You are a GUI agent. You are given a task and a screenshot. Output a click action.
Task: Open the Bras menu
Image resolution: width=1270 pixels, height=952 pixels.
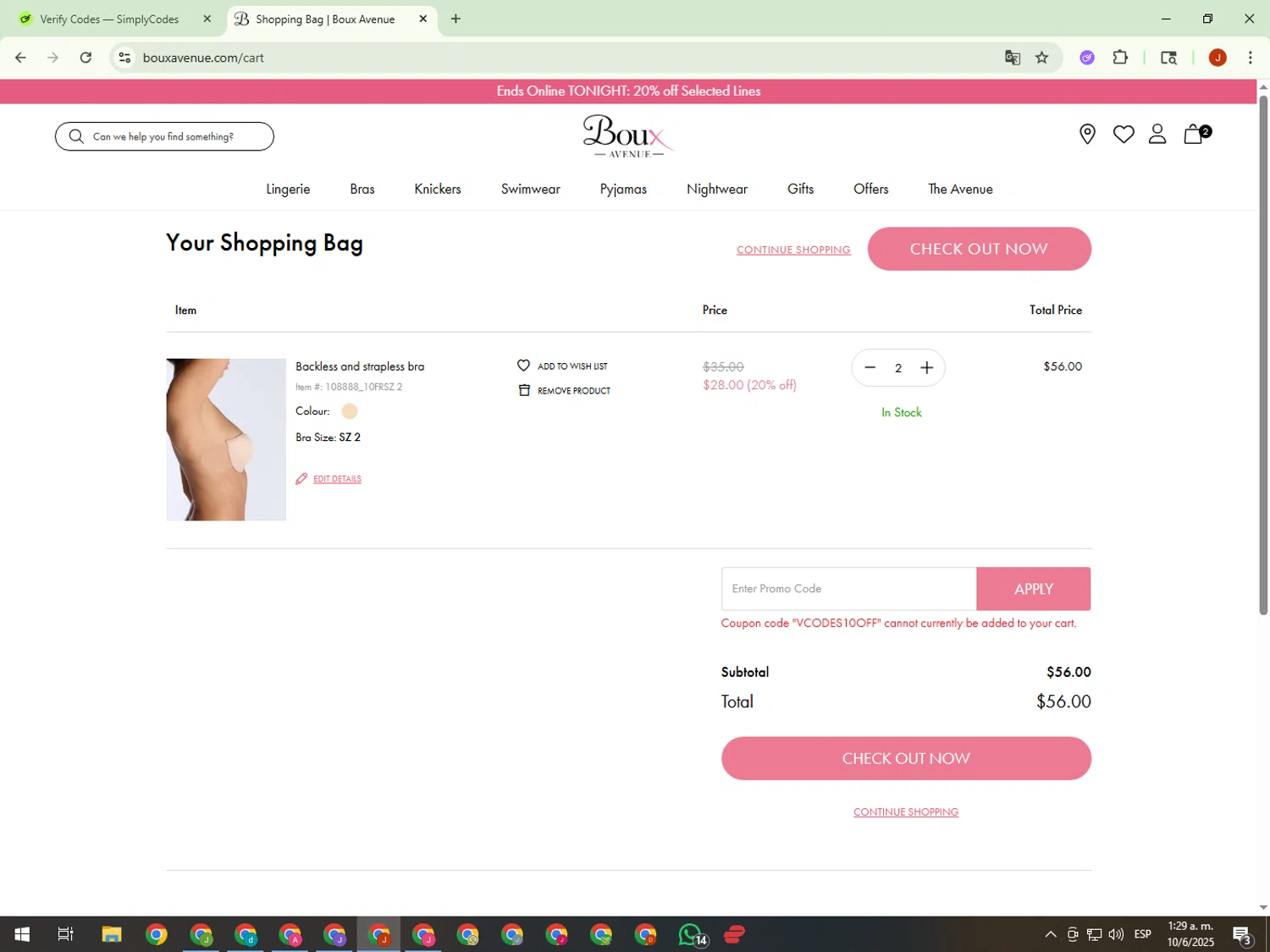pos(362,189)
